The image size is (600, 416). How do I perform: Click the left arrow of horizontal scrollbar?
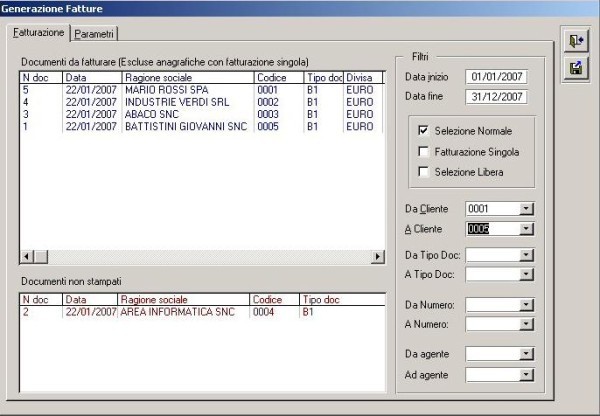tap(26, 256)
